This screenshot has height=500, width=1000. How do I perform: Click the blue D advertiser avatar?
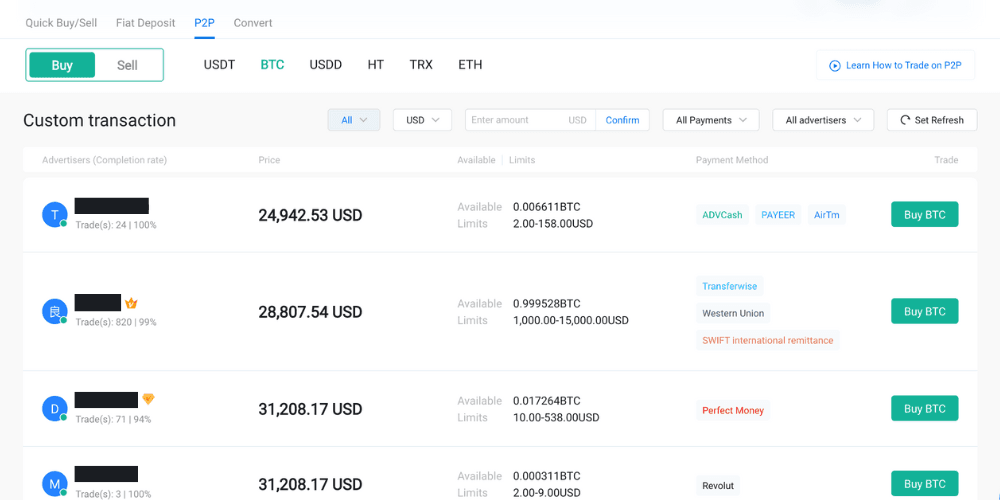click(54, 408)
